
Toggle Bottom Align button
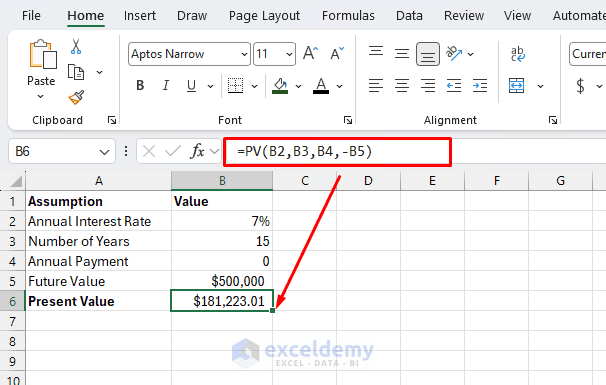(x=428, y=54)
